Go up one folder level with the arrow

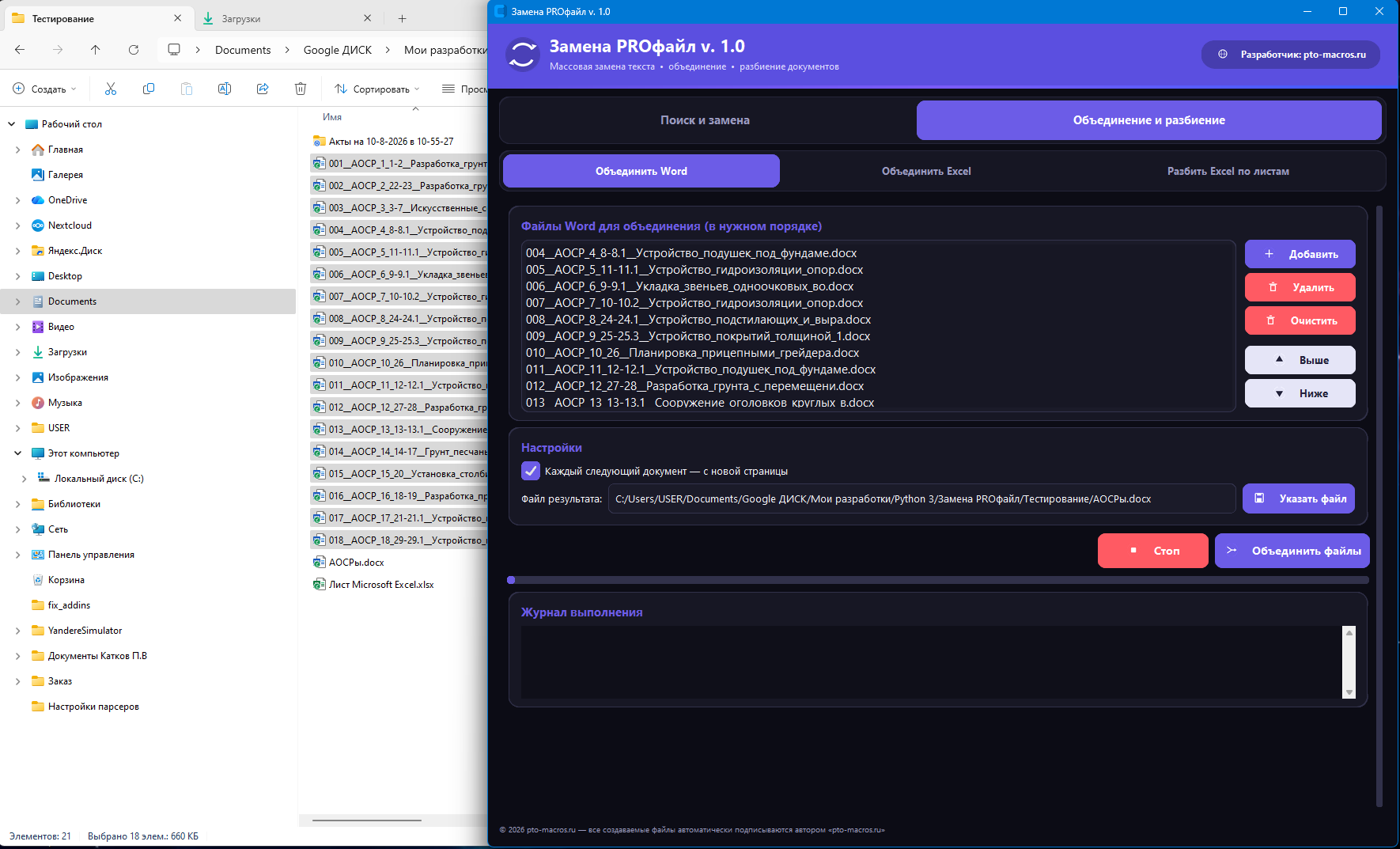96,50
